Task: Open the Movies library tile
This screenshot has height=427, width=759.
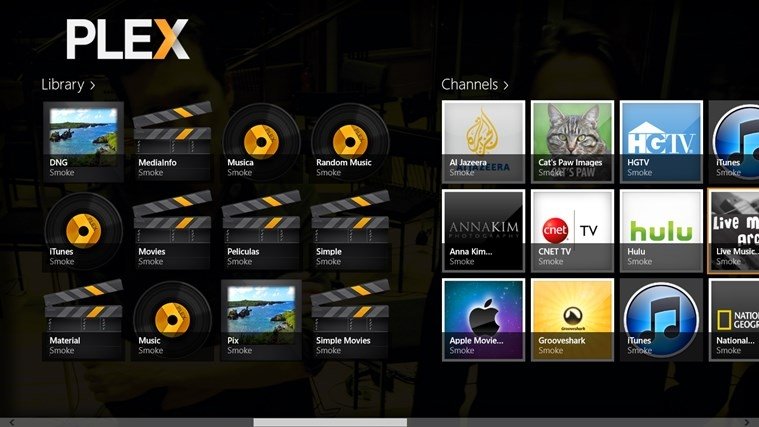Action: [172, 231]
